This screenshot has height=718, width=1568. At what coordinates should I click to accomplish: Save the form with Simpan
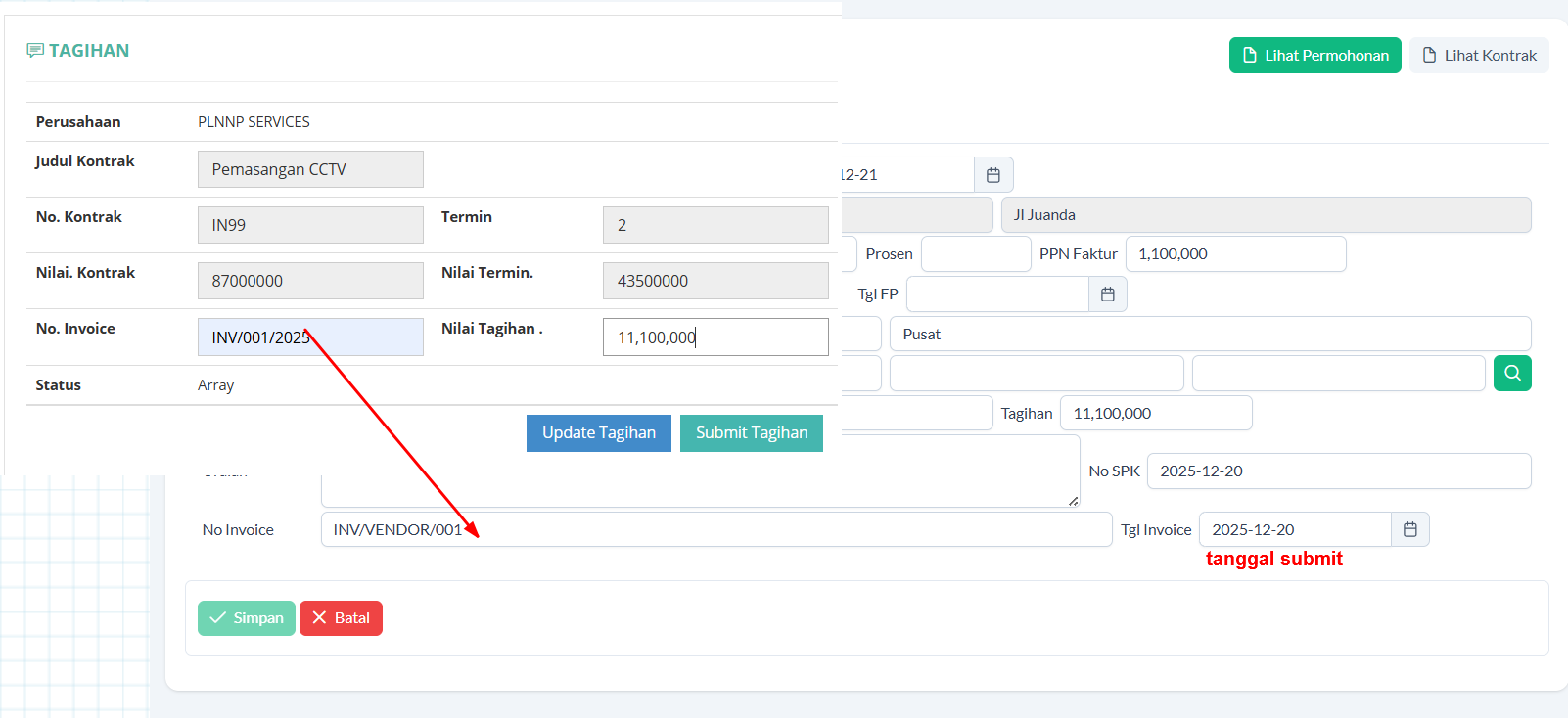click(247, 618)
